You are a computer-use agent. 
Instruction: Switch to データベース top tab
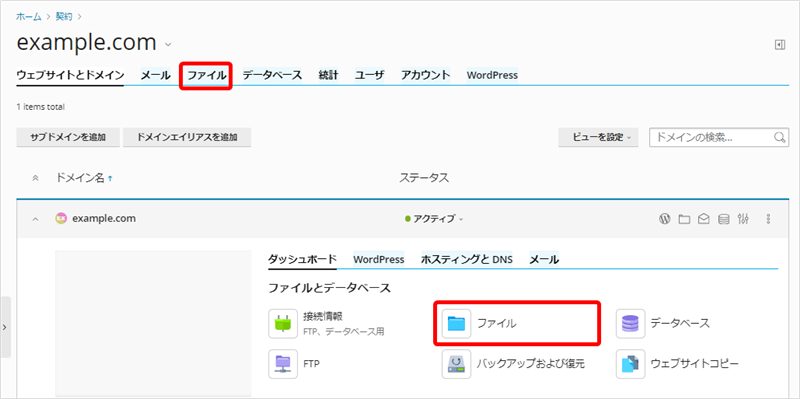[272, 75]
